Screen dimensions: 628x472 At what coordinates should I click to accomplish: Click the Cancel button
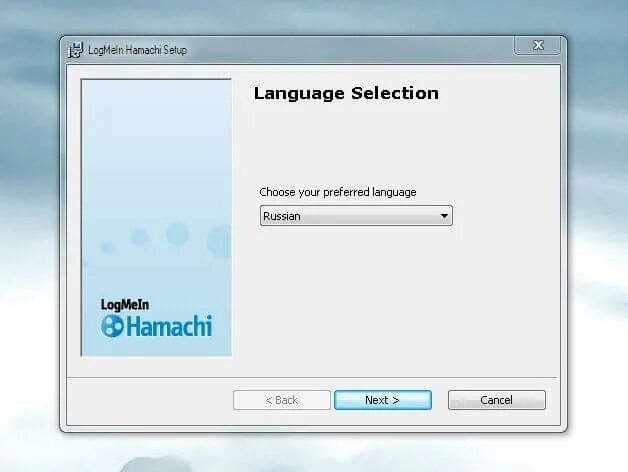(497, 400)
